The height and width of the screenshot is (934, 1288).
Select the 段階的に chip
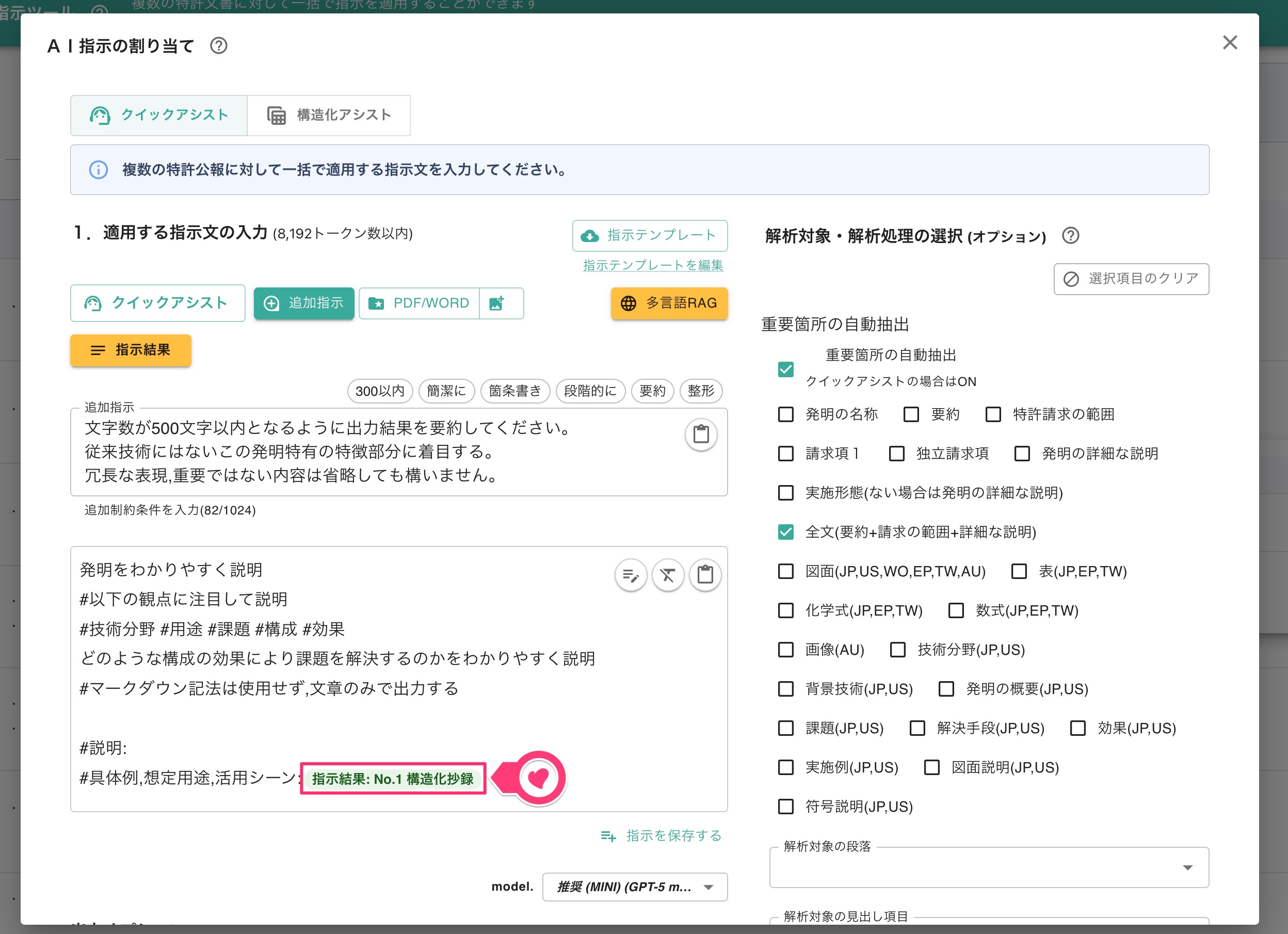click(590, 391)
